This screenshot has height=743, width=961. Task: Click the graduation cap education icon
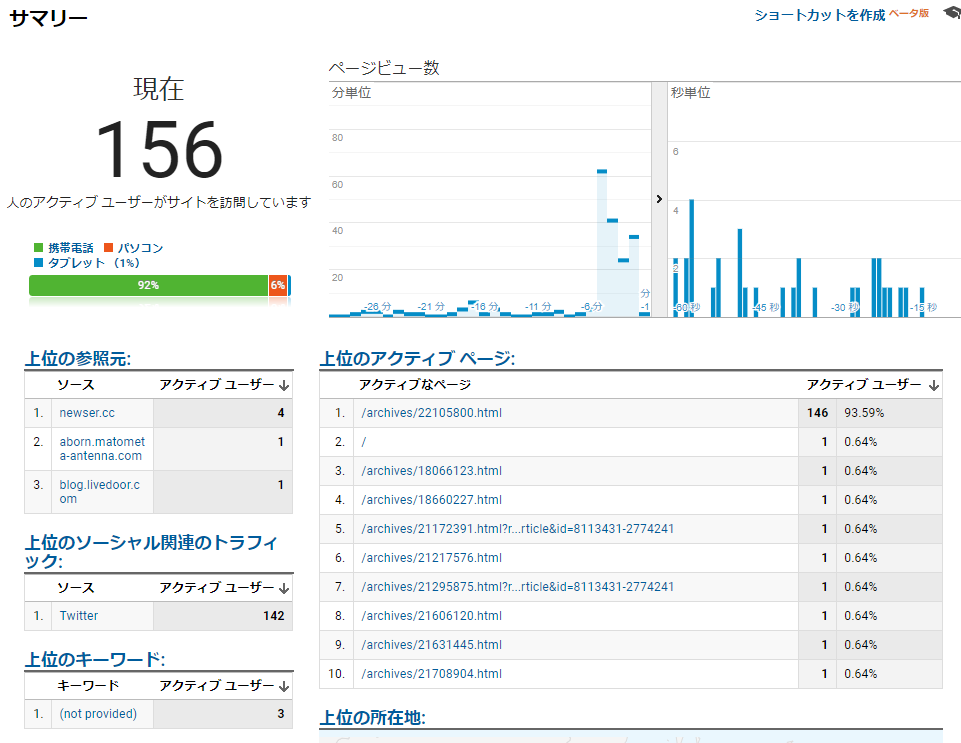(x=952, y=12)
